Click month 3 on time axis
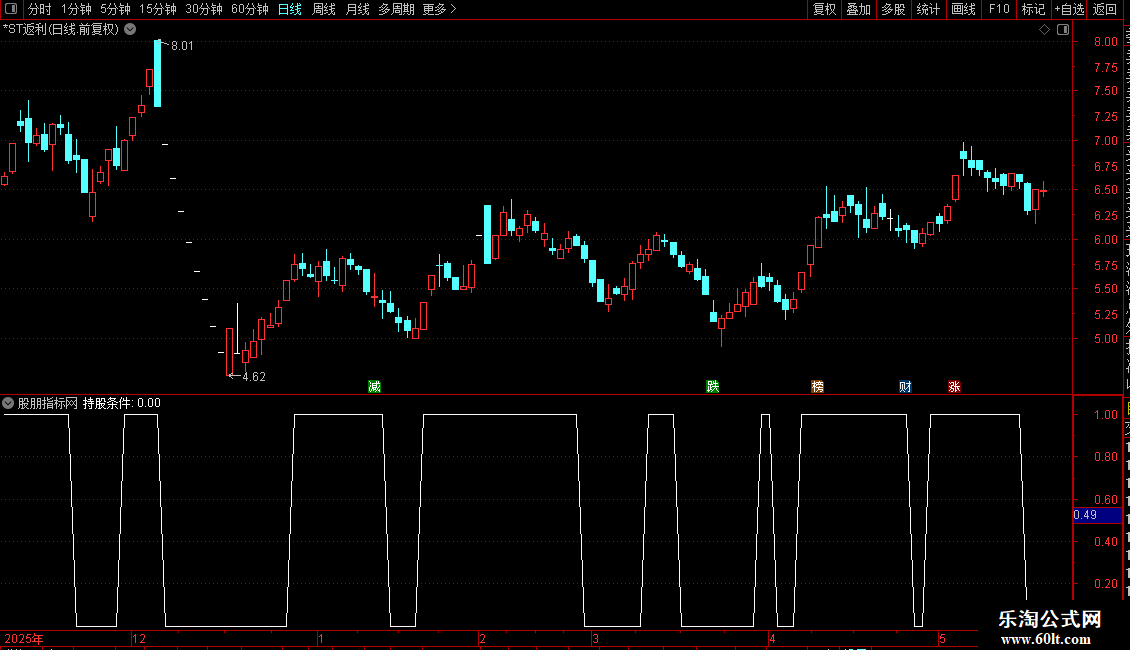 pos(595,638)
